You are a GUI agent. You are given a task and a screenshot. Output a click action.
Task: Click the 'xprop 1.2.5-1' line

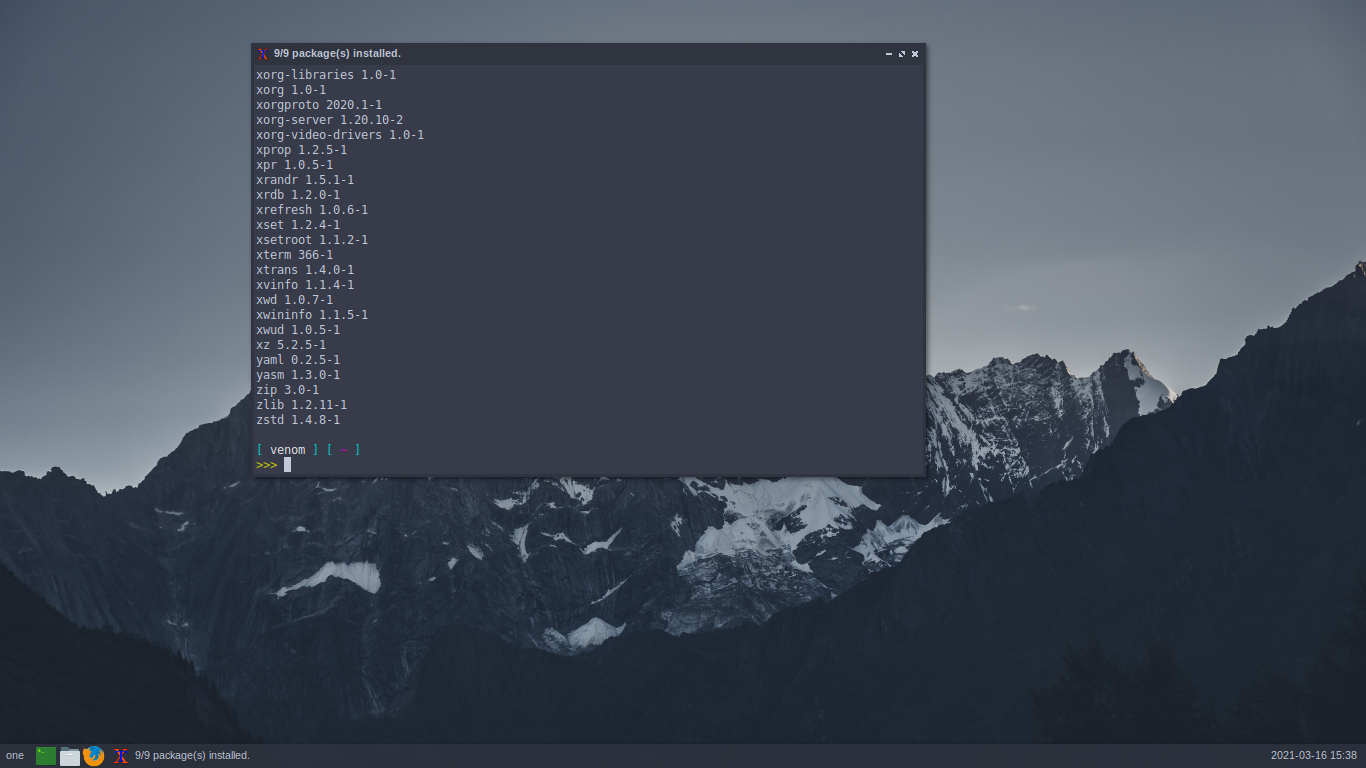point(301,150)
